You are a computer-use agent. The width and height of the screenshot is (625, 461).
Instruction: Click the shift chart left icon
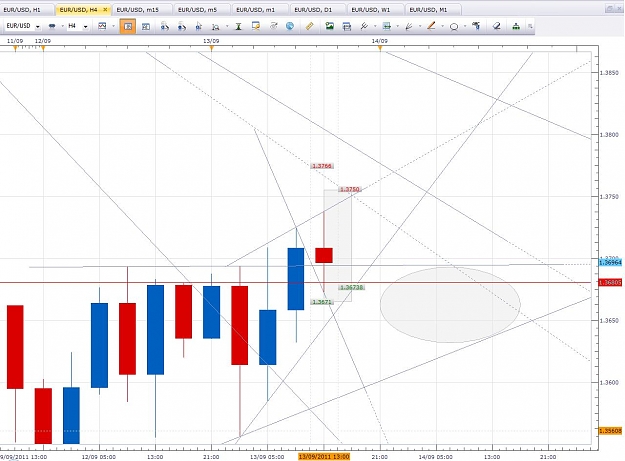coord(164,26)
